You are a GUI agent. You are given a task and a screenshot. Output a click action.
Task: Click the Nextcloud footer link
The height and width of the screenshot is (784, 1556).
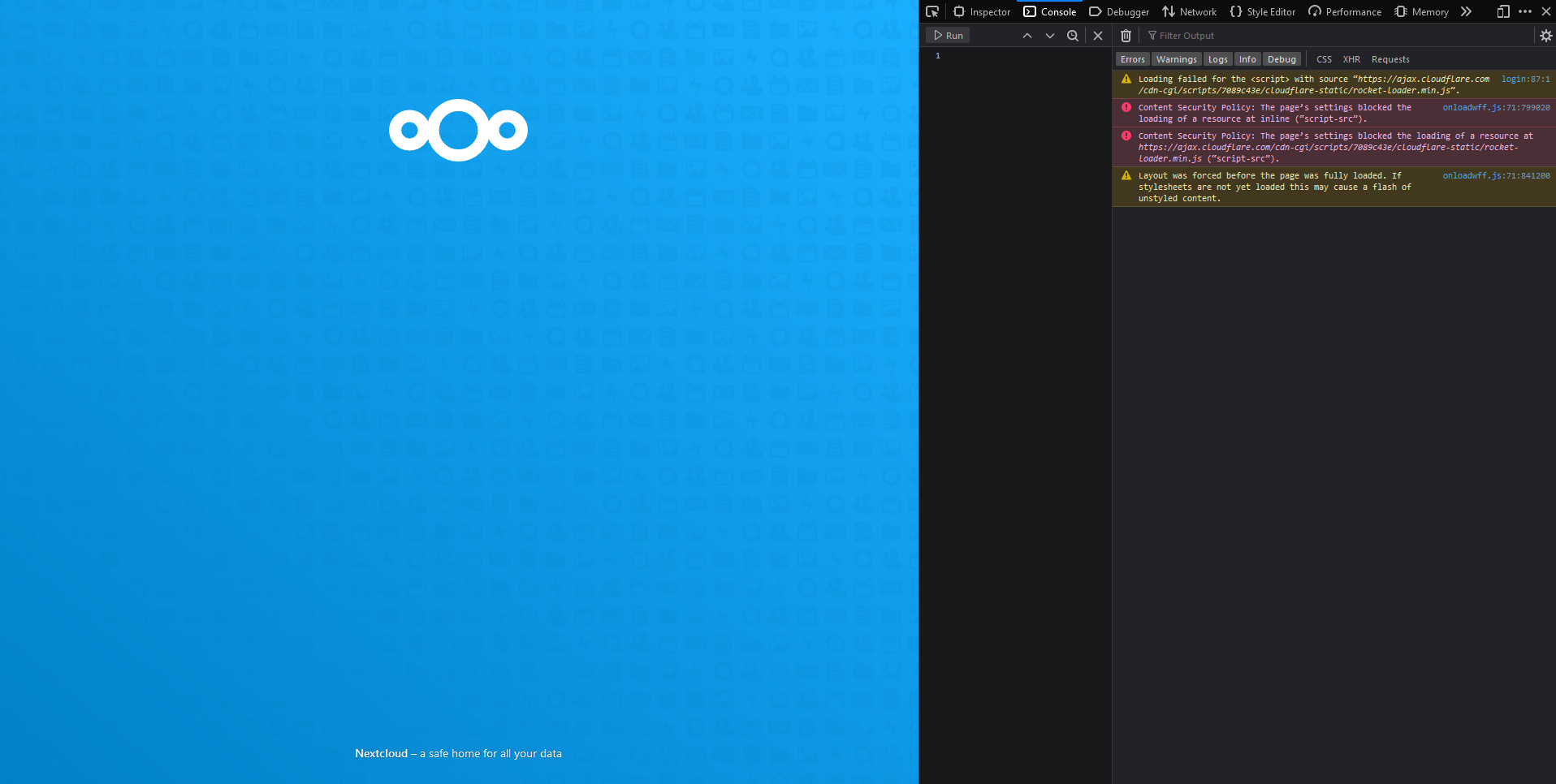(x=381, y=753)
